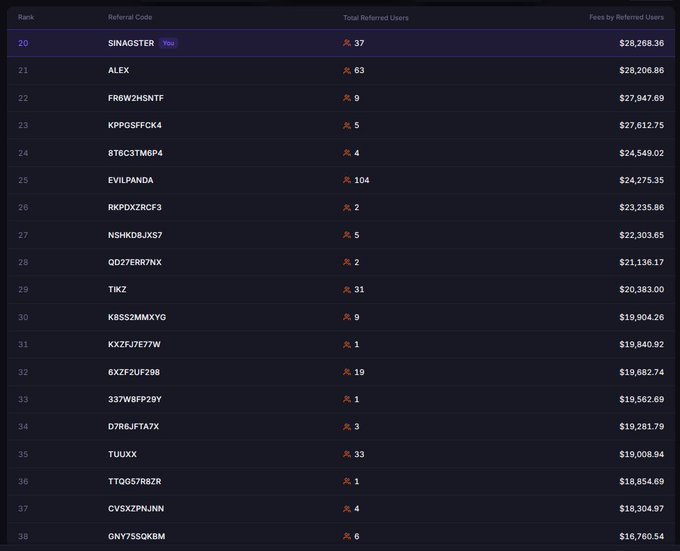Click rank number 38
Viewport: 680px width, 551px height.
click(x=23, y=536)
